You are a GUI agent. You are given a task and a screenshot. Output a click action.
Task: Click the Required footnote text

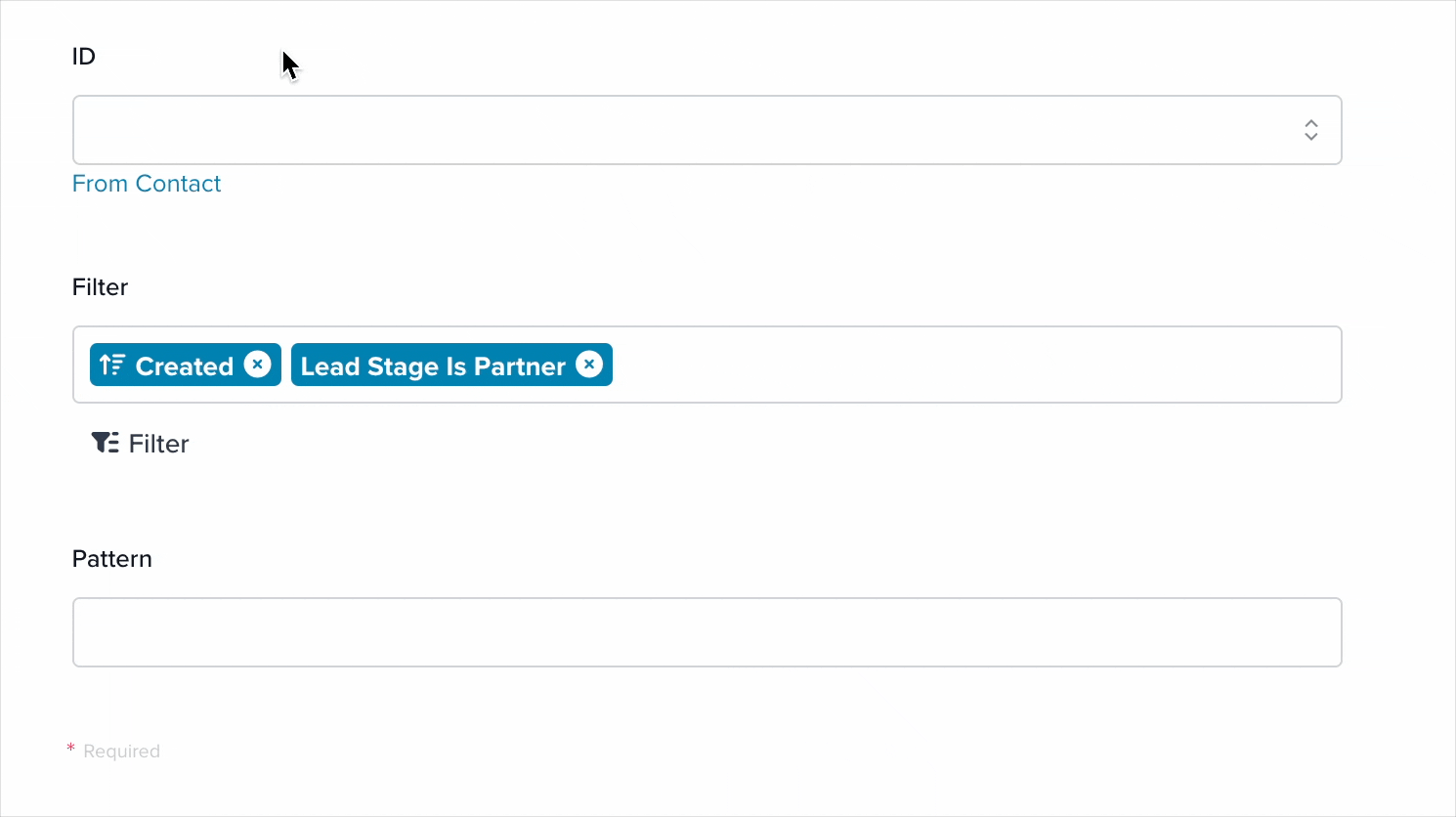click(121, 752)
